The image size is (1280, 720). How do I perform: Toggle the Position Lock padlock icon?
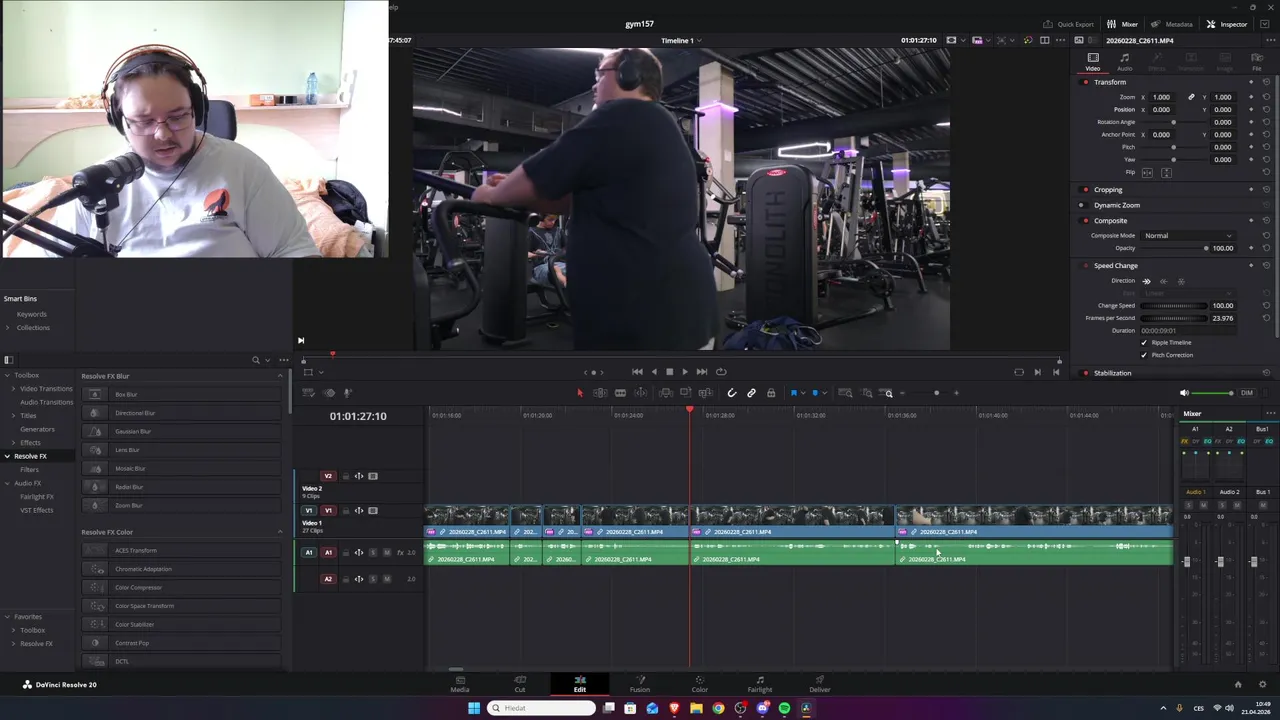point(771,393)
